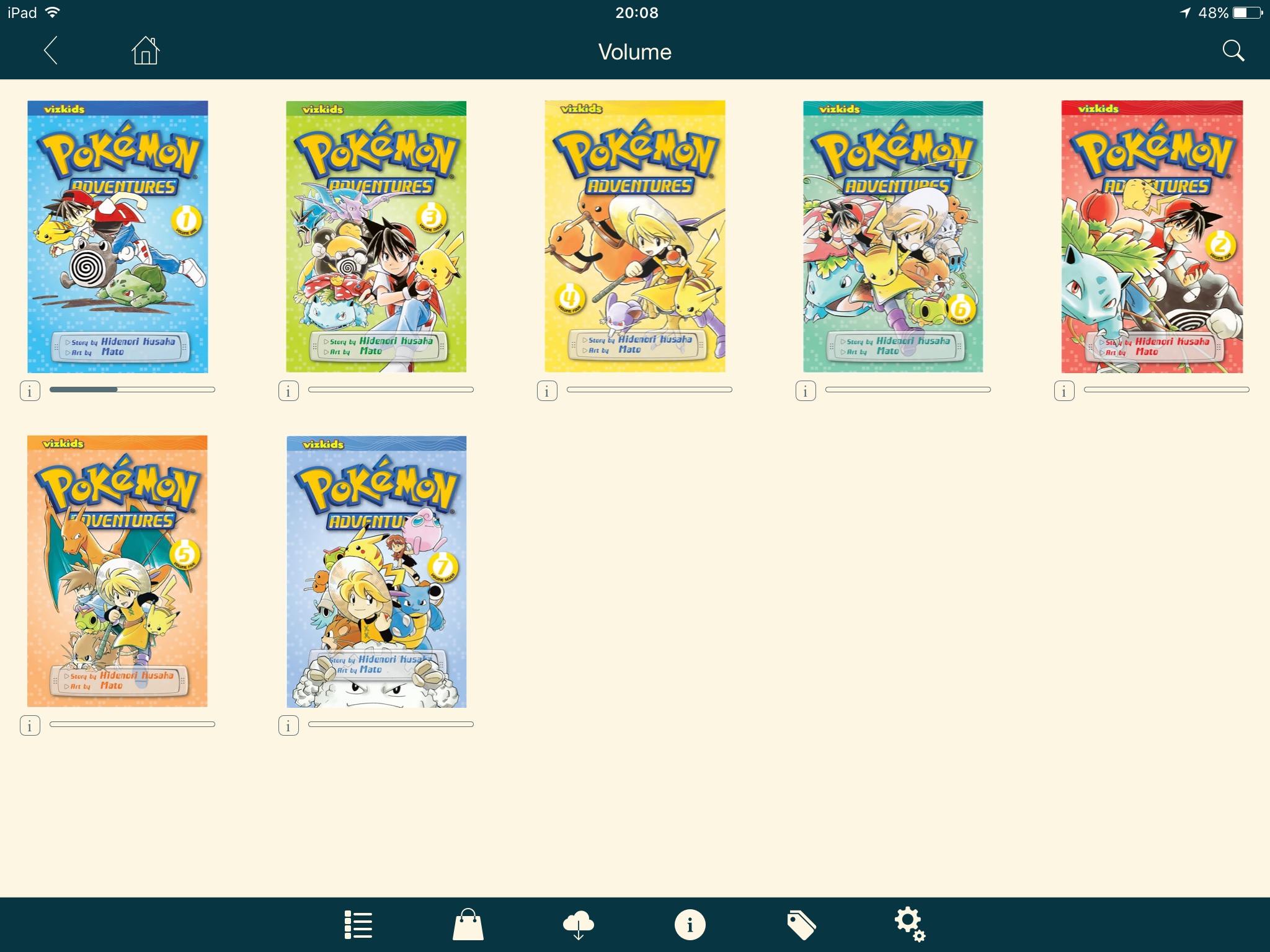Viewport: 1270px width, 952px height.
Task: Open settings gears icon
Action: pos(910,925)
